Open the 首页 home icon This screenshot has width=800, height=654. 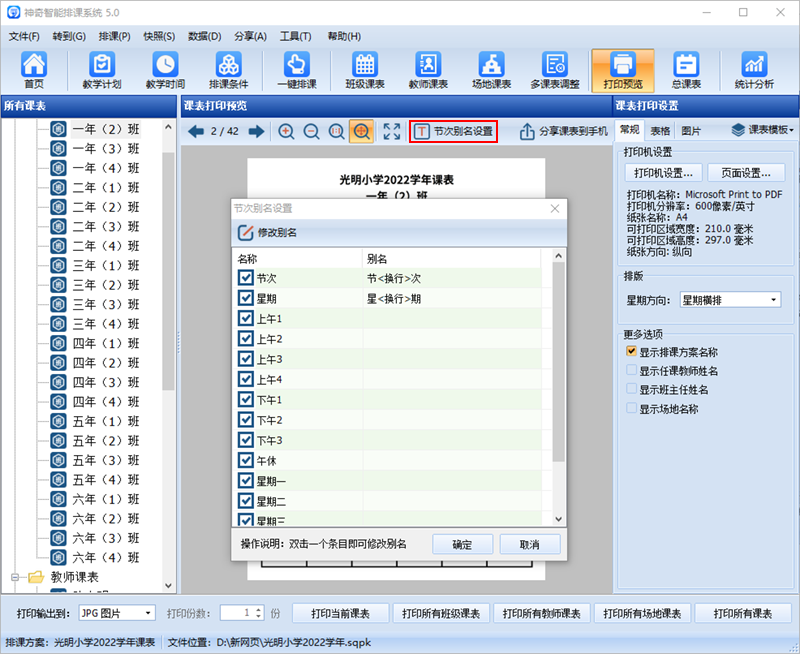pyautogui.click(x=34, y=70)
